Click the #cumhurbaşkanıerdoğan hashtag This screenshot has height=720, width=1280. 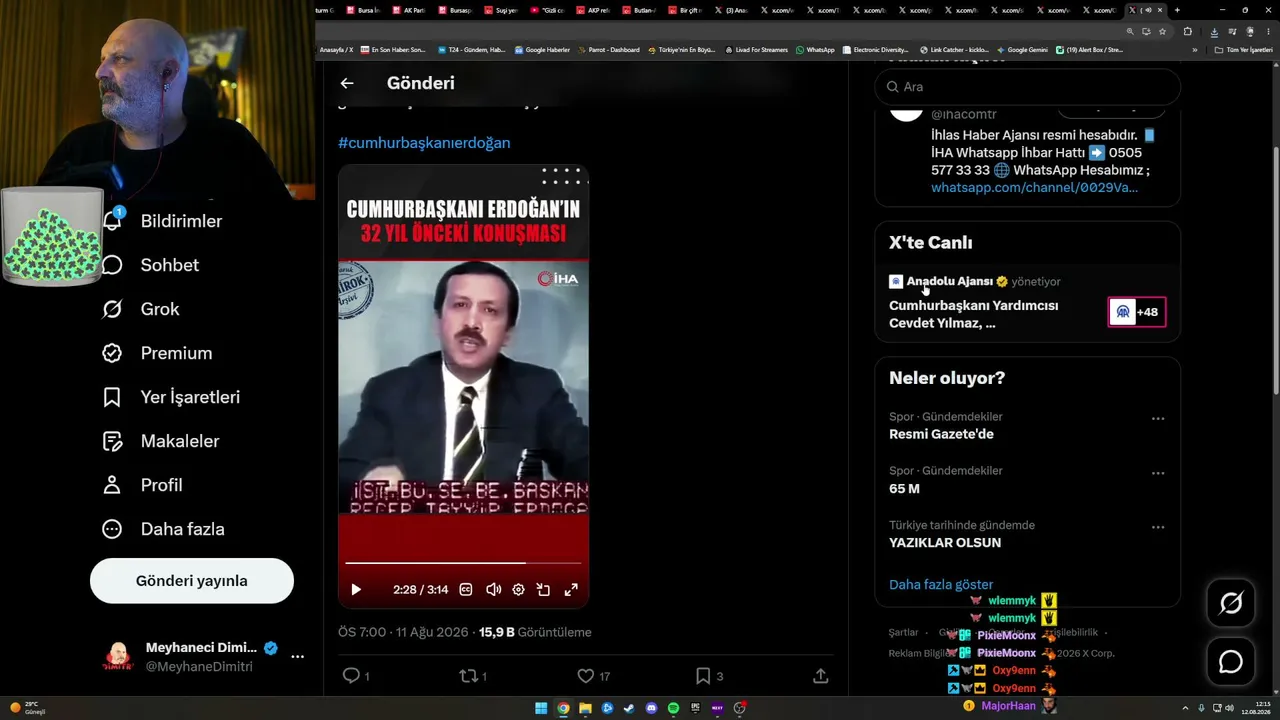click(x=424, y=143)
